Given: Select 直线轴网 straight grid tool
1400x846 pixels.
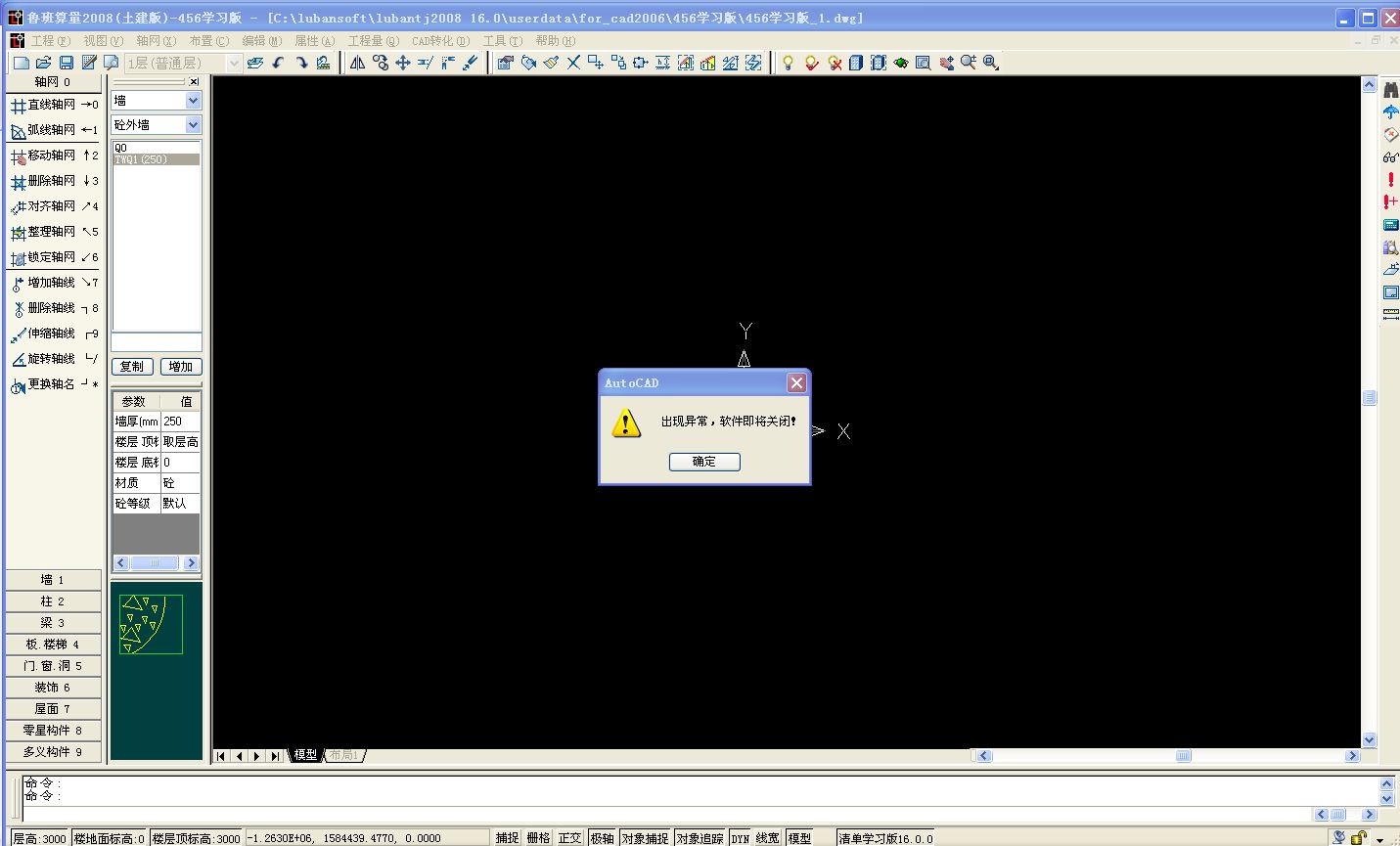Looking at the screenshot, I should point(54,105).
